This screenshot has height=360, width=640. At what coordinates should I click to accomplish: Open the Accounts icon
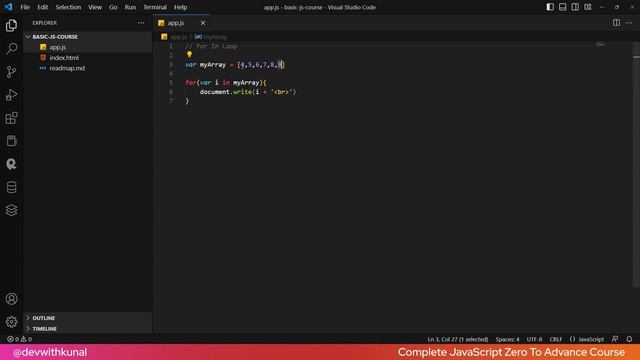11,299
